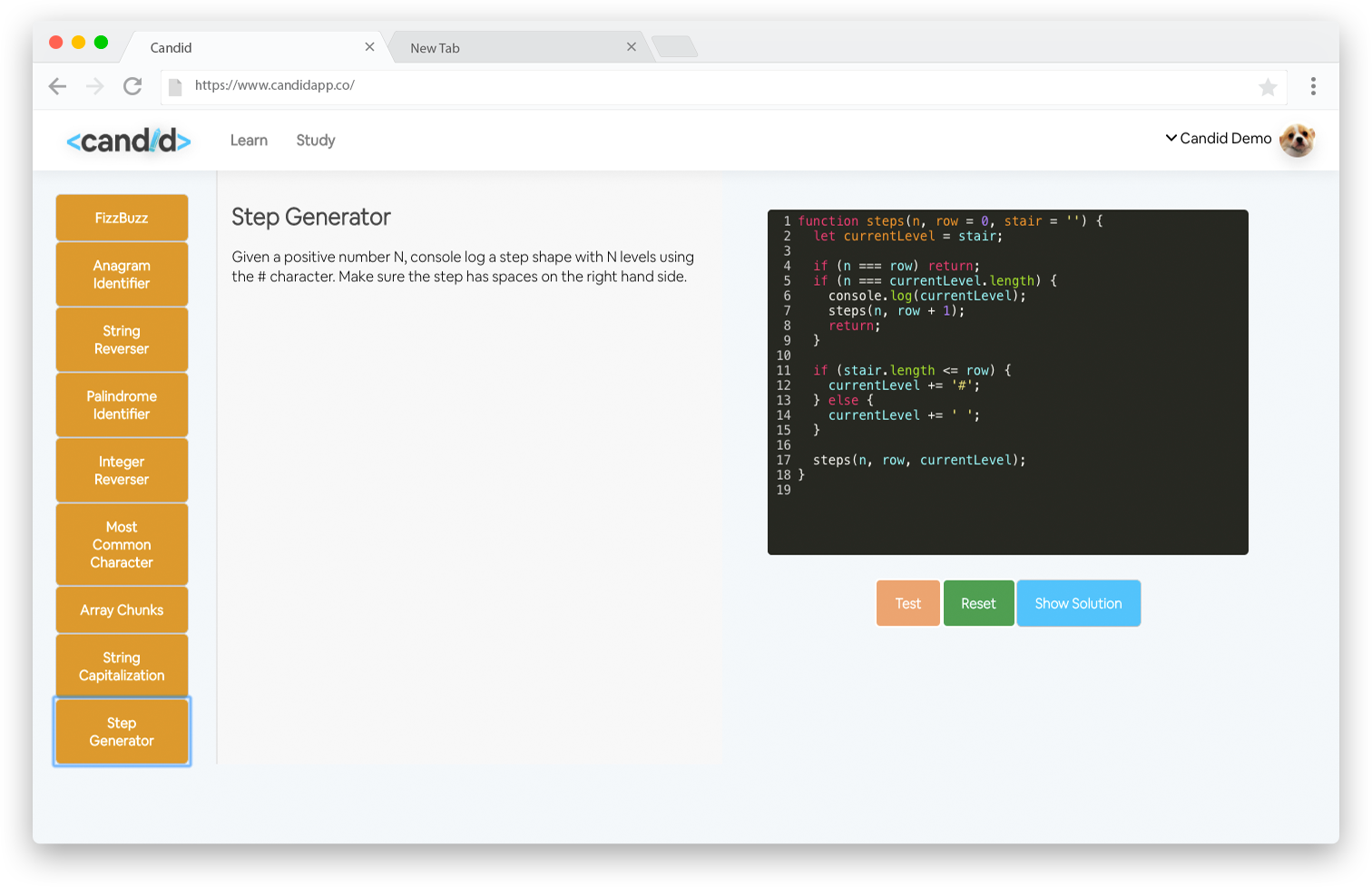Click the browser forward arrow
This screenshot has height=887, width=1372.
[94, 86]
